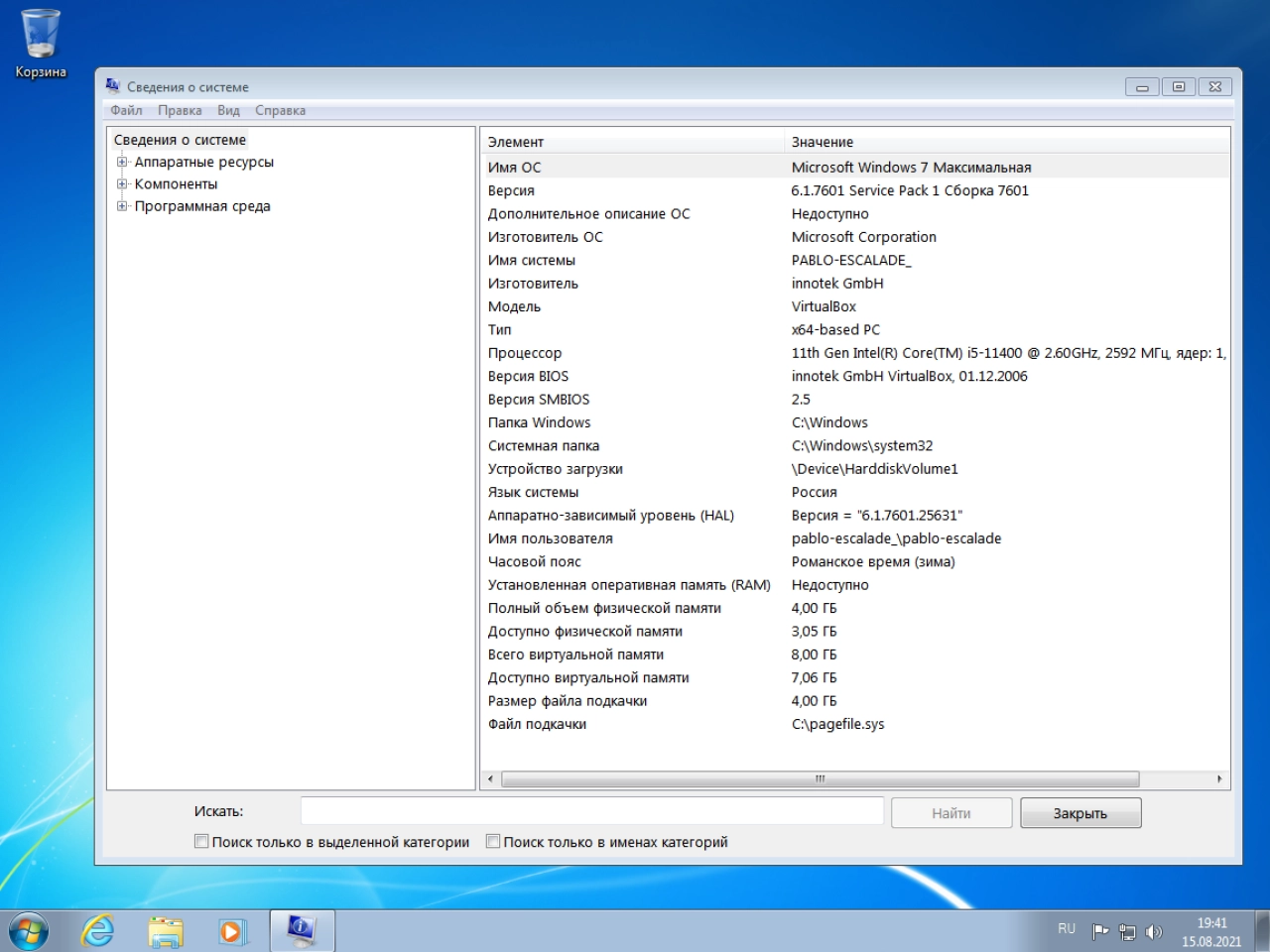The width and height of the screenshot is (1270, 952).
Task: Select the Аппаратные ресурсы tree item label
Action: (x=203, y=162)
